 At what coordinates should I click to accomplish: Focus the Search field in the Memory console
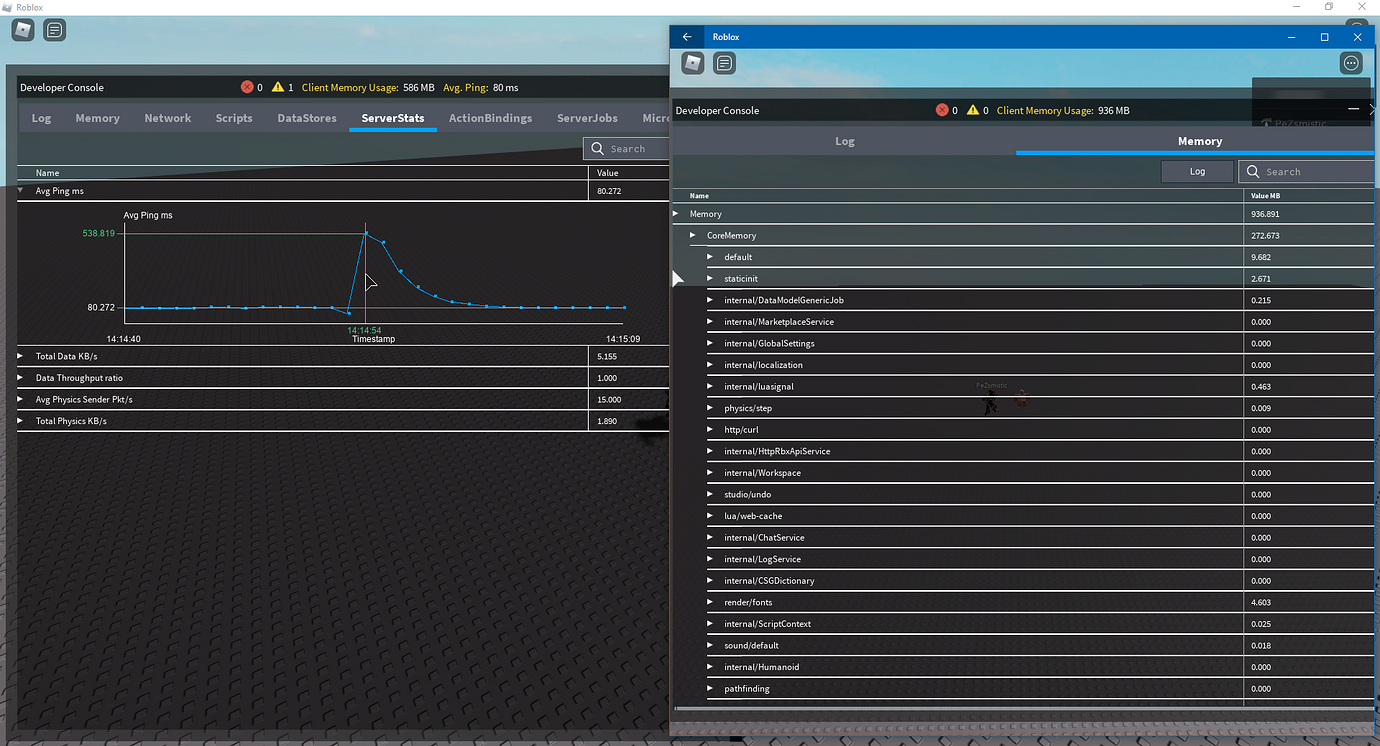coord(1307,171)
